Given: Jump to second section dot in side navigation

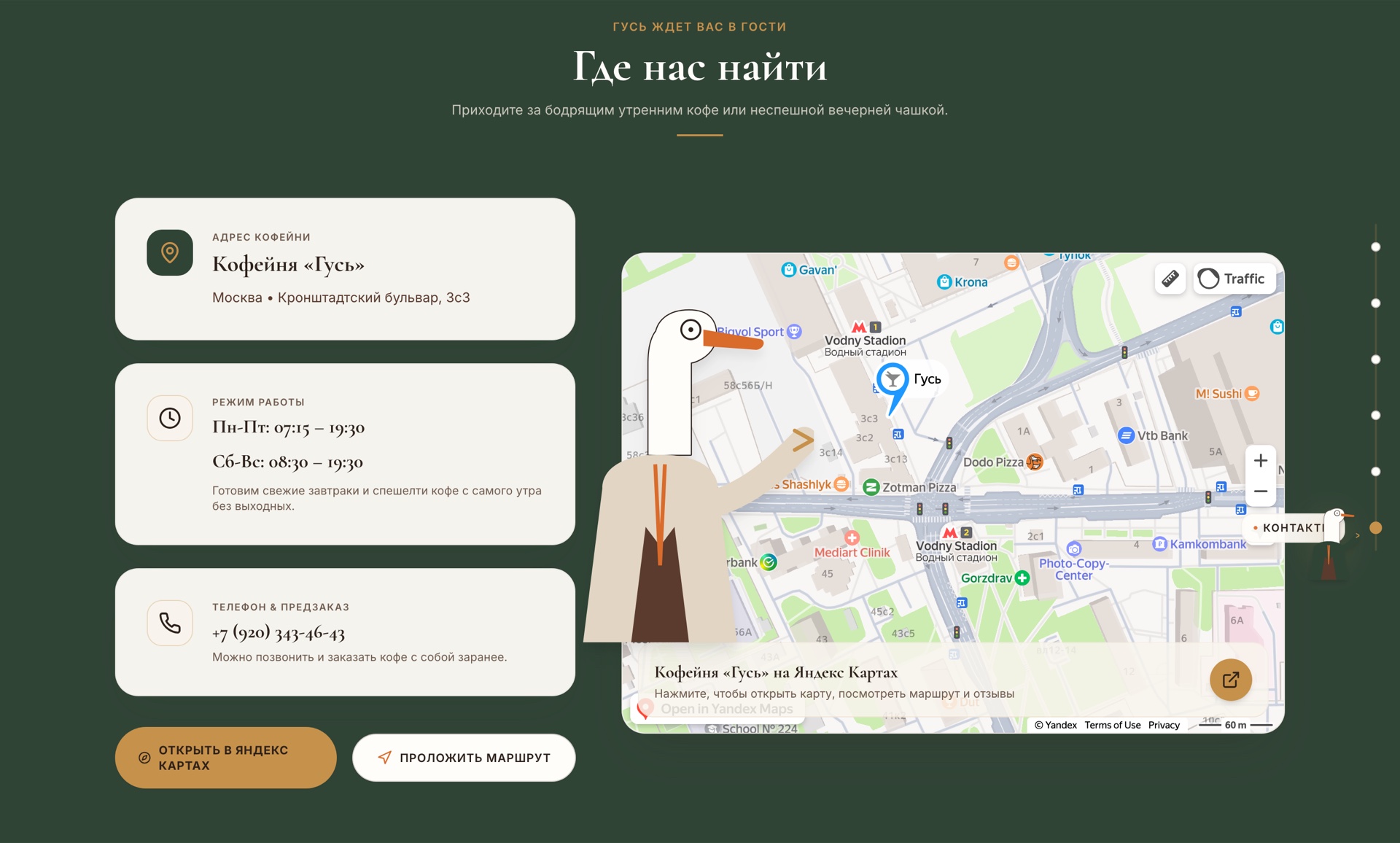Looking at the screenshot, I should pos(1376,303).
